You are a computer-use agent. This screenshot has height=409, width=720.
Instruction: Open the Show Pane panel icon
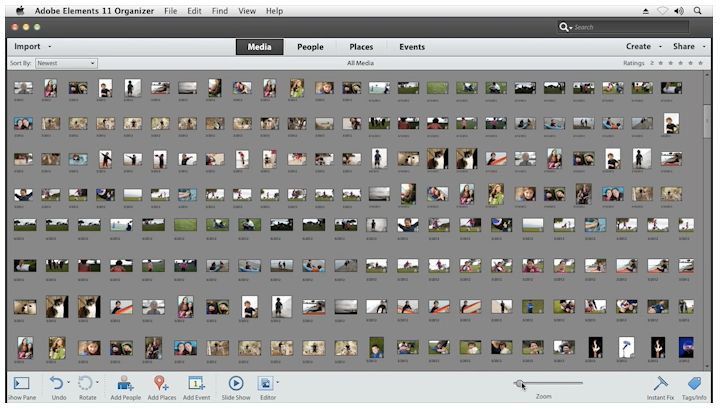(x=22, y=383)
